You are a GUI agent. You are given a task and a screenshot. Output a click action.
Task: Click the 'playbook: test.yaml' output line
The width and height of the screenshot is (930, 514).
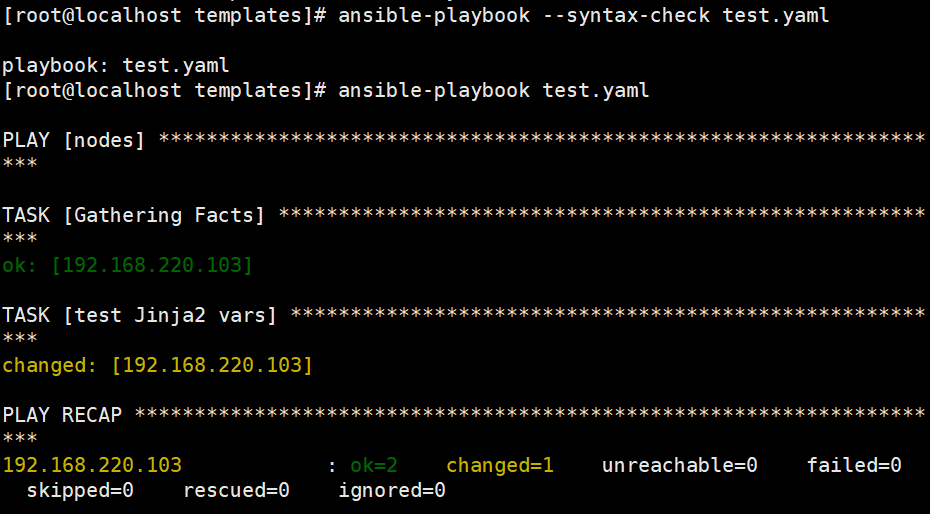click(116, 65)
